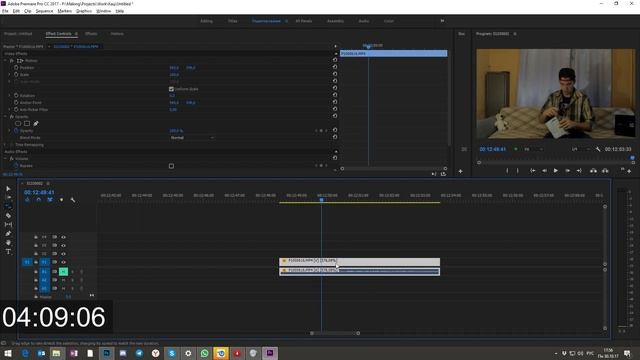
Task: Open Program monitor zoom level dropdown
Action: click(533, 149)
